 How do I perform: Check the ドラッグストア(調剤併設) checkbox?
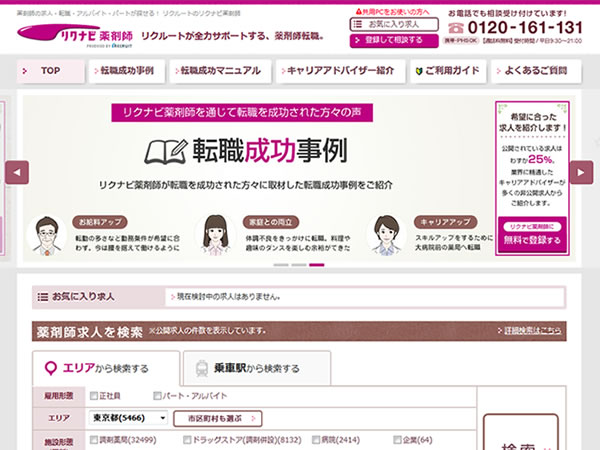tap(187, 440)
